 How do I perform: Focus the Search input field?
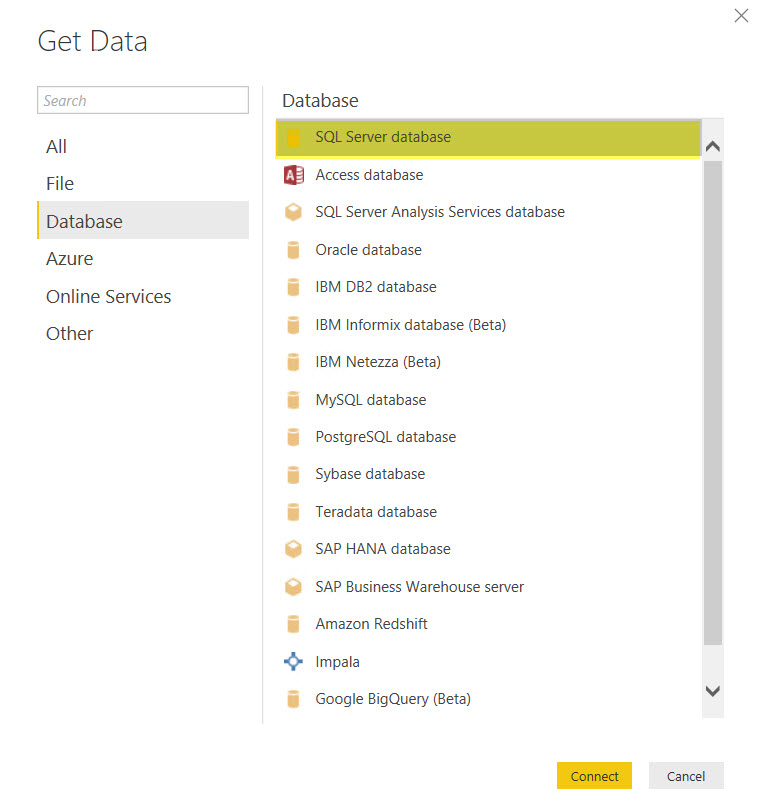point(143,101)
